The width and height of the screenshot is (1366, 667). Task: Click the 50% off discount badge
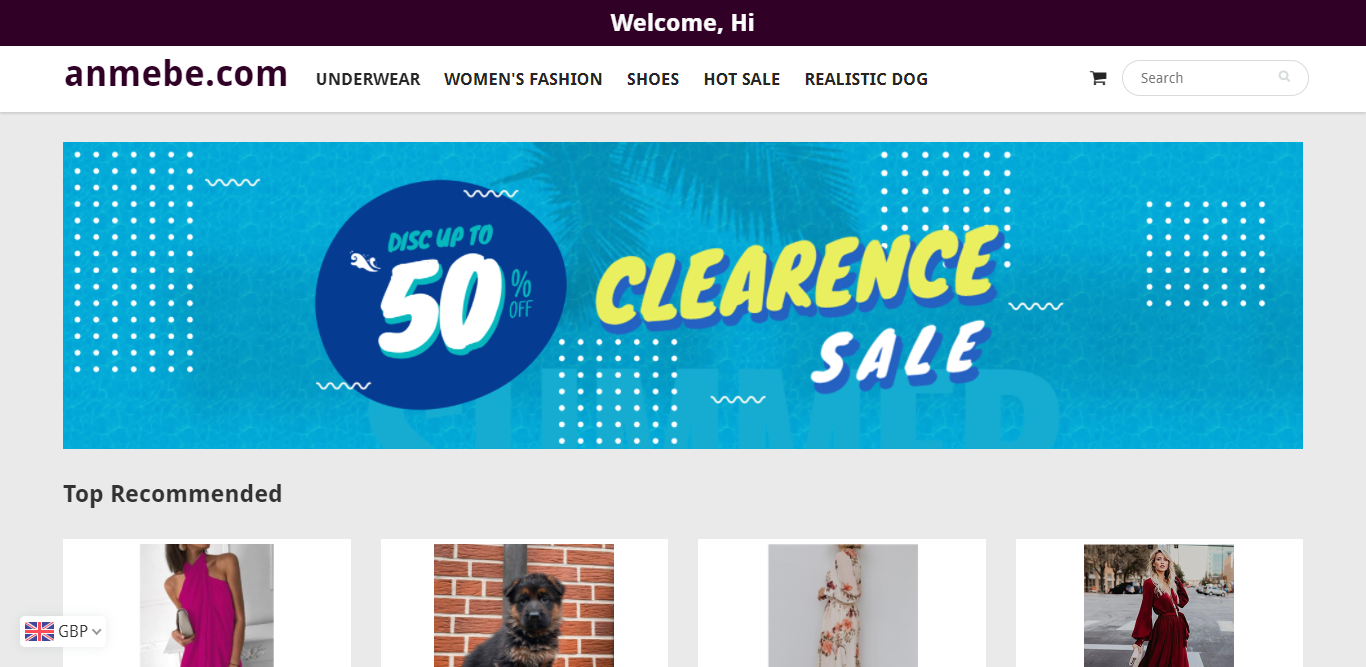441,295
